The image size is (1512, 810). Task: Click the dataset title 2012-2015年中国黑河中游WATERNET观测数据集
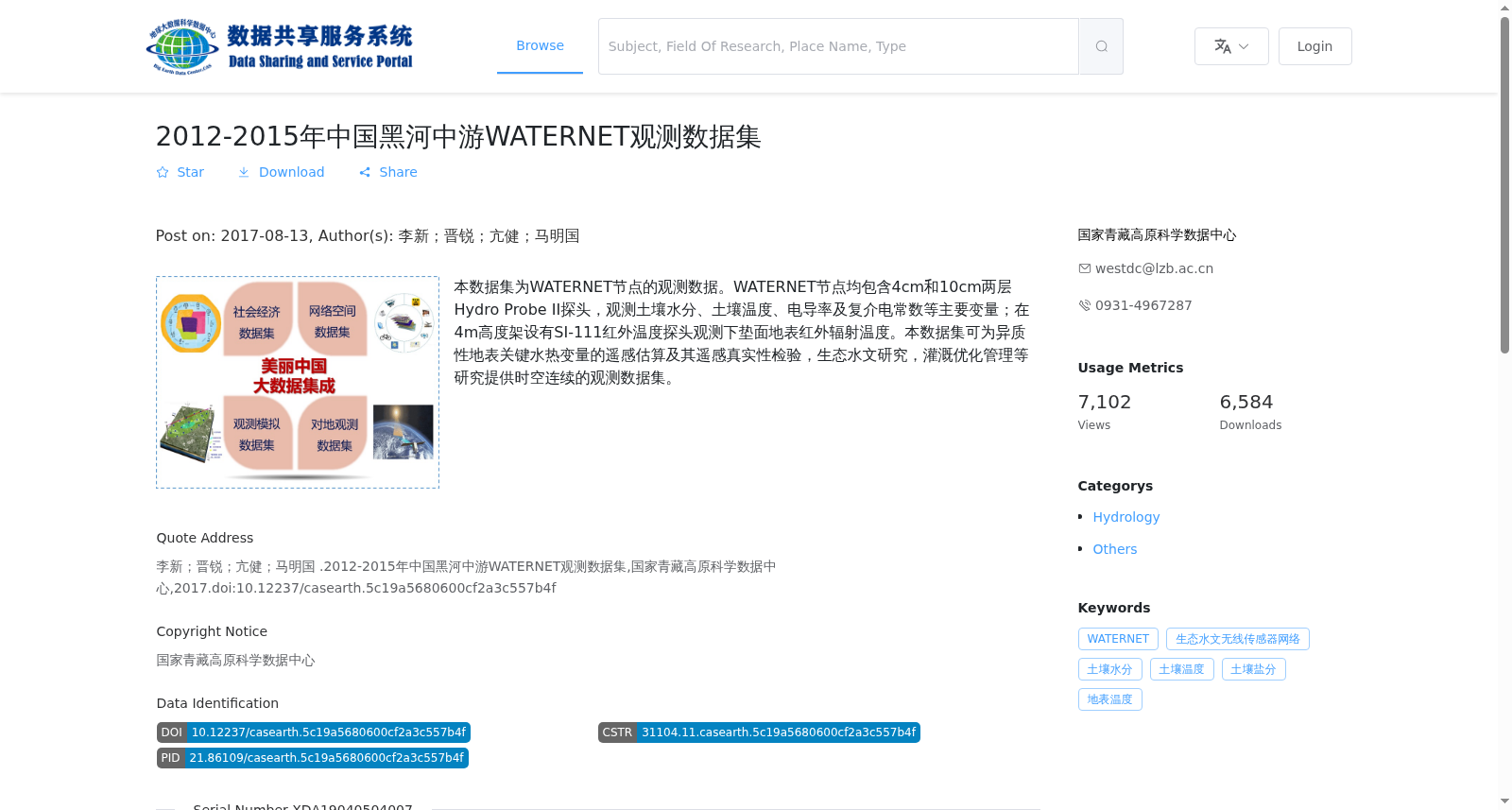pos(458,136)
